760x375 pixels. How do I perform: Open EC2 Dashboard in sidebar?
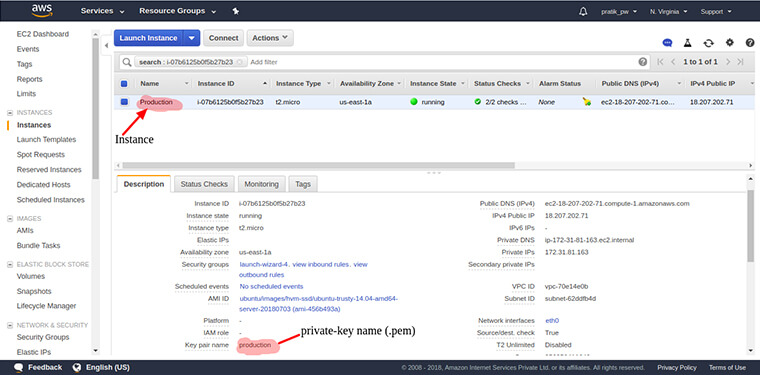point(43,34)
